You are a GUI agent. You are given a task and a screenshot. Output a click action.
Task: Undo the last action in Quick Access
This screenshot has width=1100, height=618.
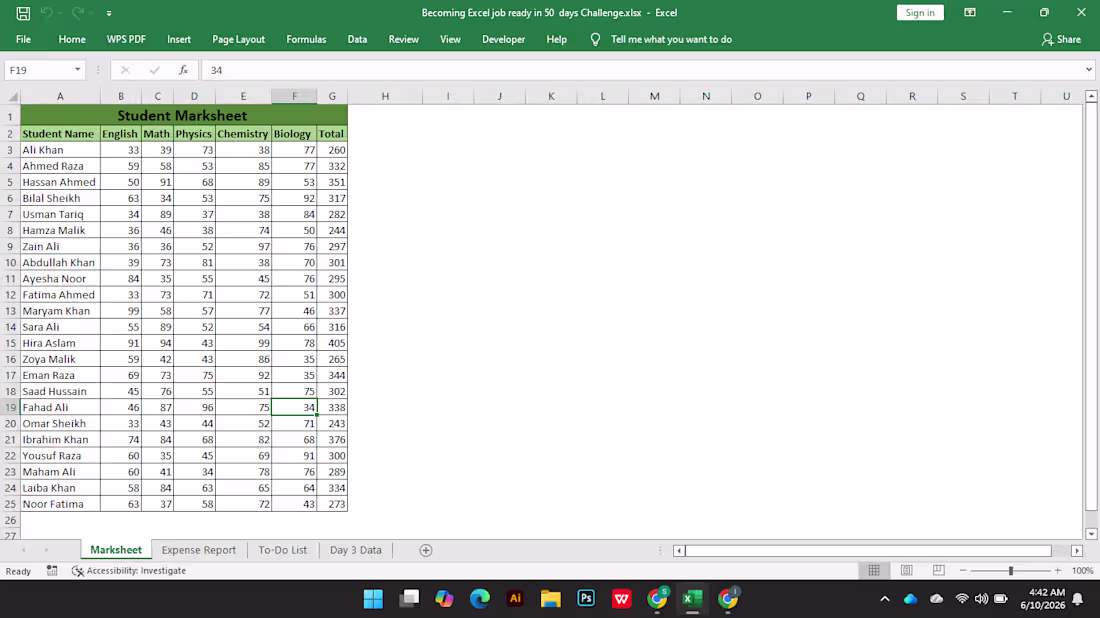pyautogui.click(x=46, y=13)
